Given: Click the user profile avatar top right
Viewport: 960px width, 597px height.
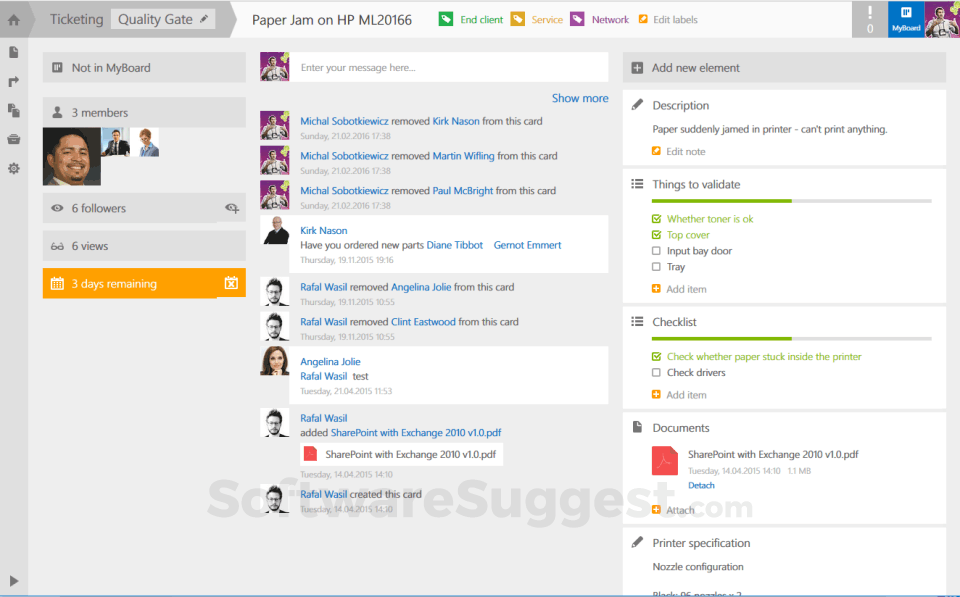Looking at the screenshot, I should click(942, 20).
